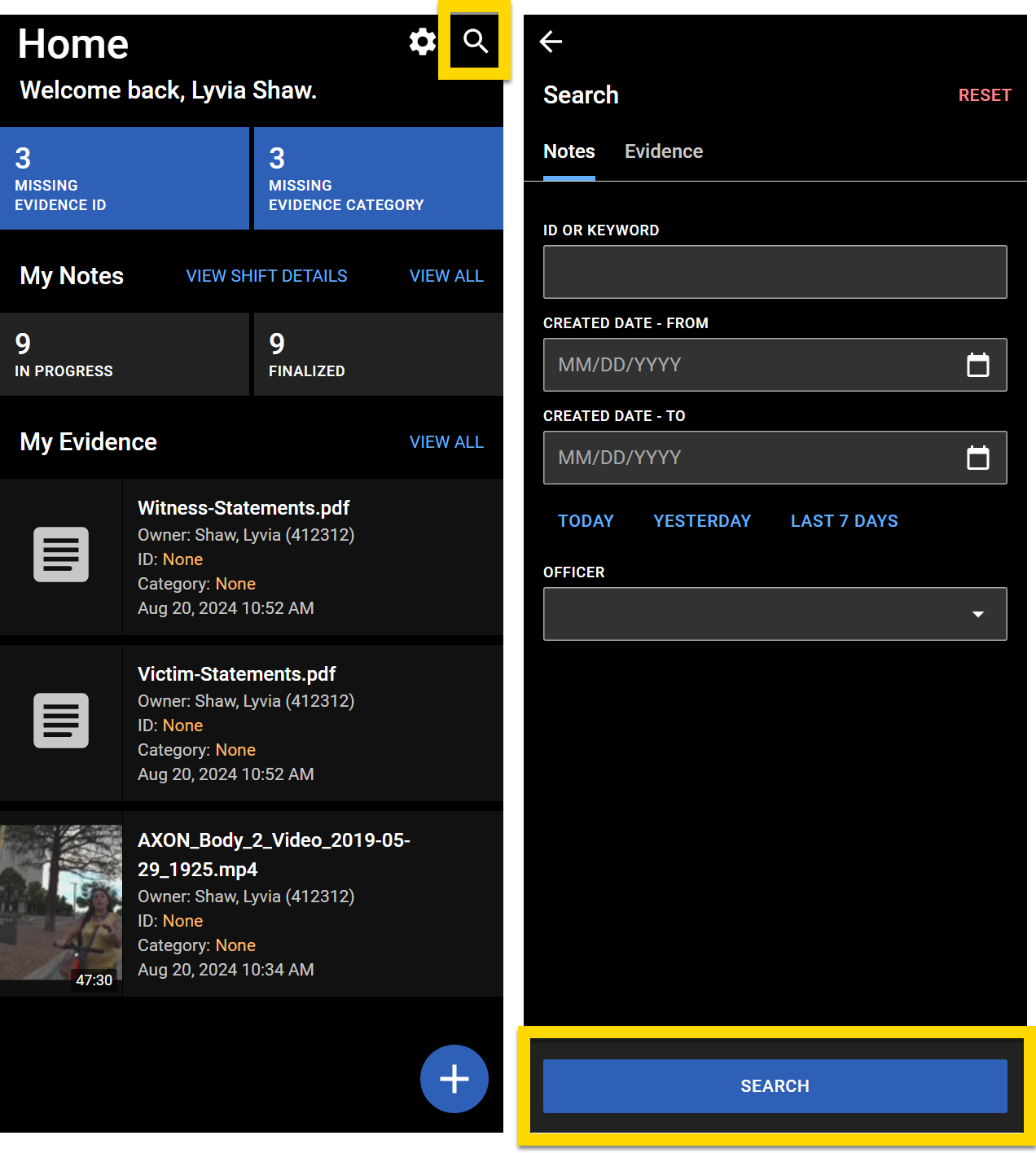Viewport: 1036px width, 1153px height.
Task: Open calendar picker for Created Date From
Action: [977, 365]
